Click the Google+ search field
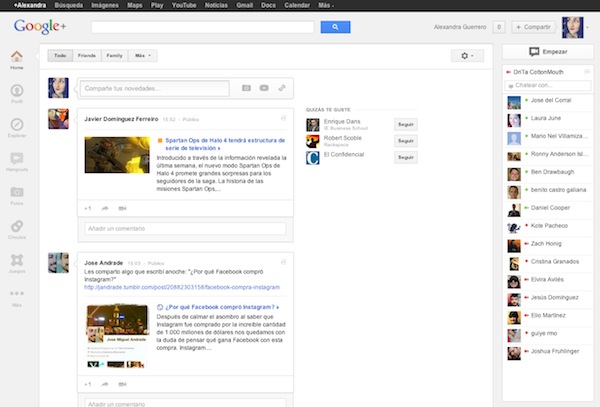 pyautogui.click(x=203, y=27)
